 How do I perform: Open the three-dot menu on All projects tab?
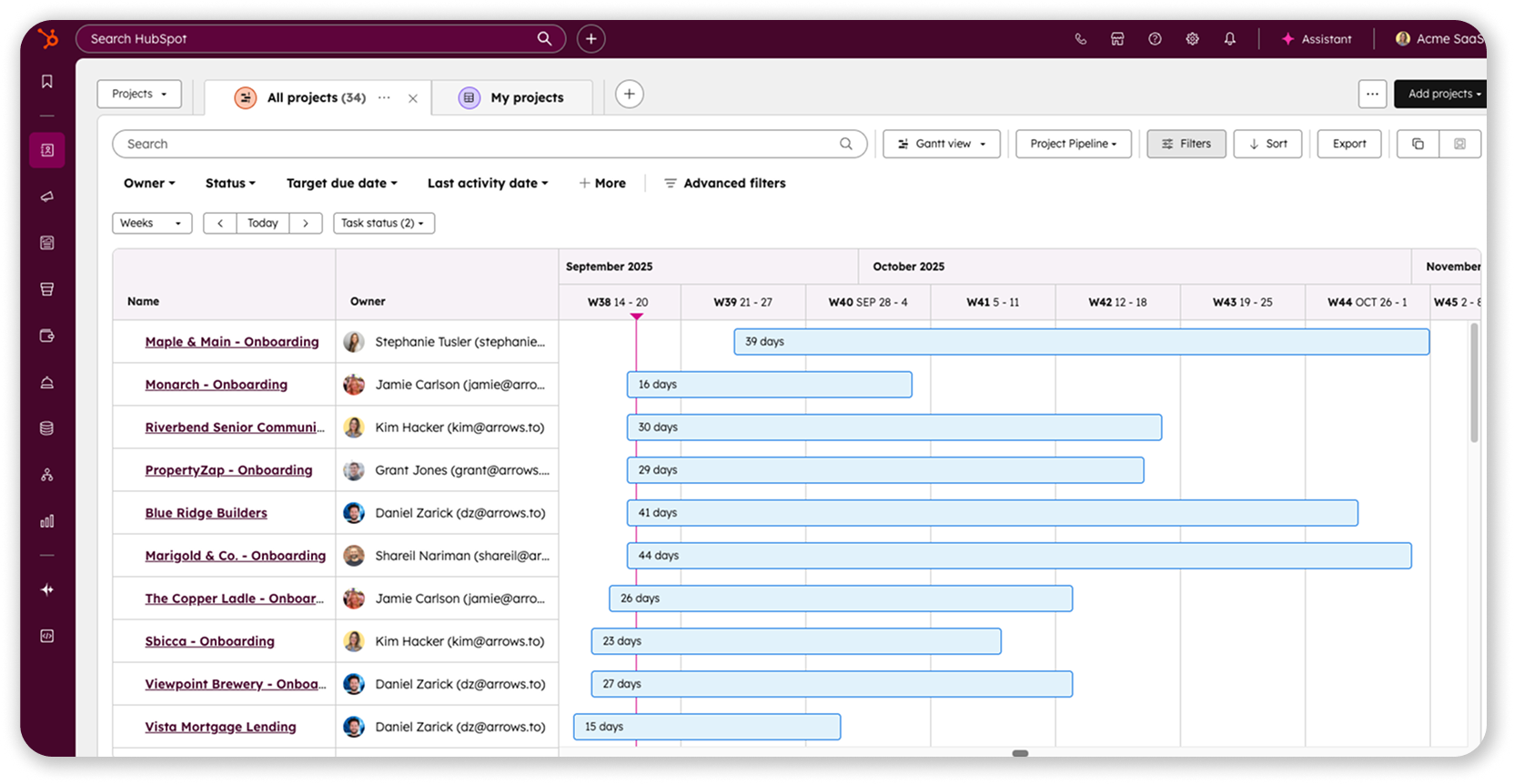(384, 97)
